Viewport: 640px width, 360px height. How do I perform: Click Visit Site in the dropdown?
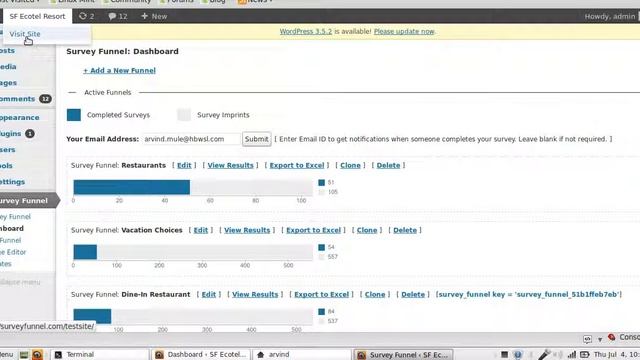point(25,34)
